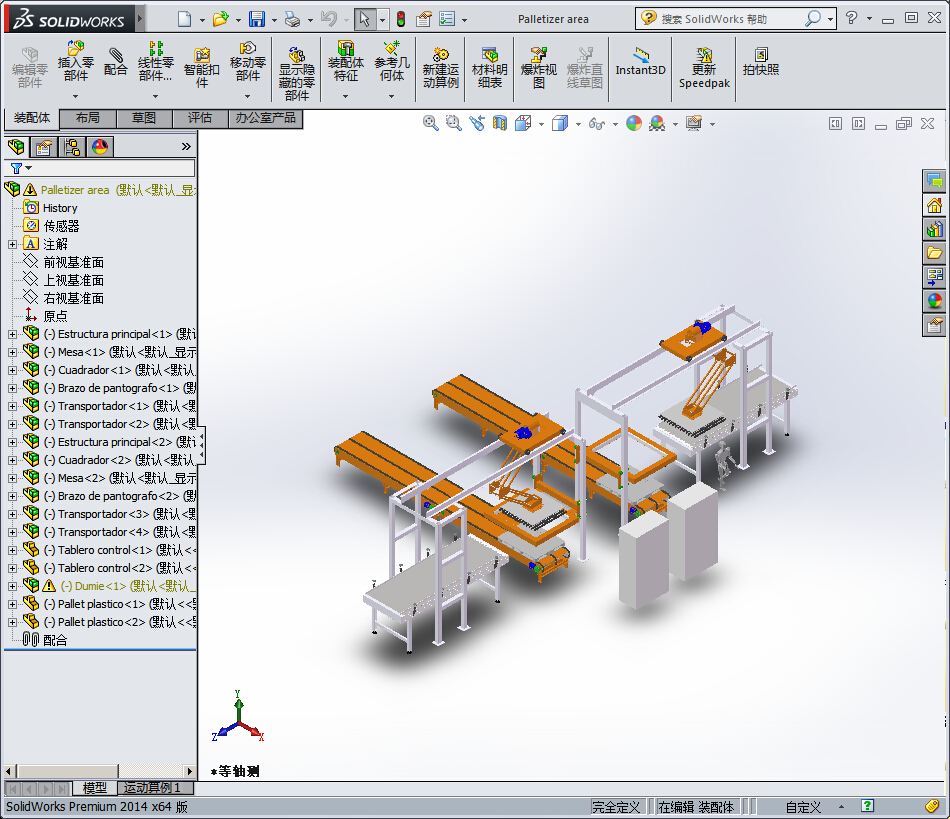Click scroll right arrow of tree scrollbar
Viewport: 950px width, 819px height.
190,771
